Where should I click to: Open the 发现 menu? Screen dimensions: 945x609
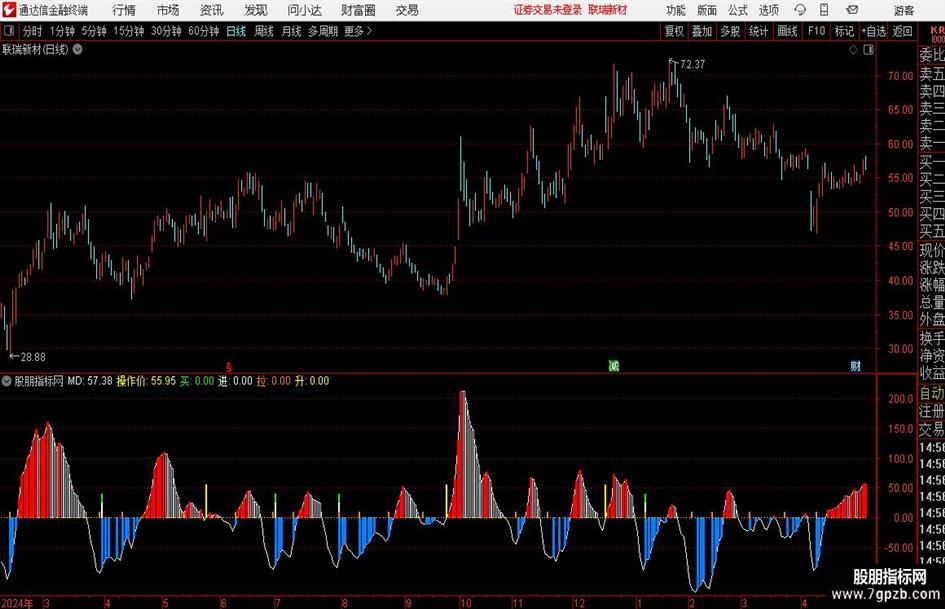[x=256, y=10]
